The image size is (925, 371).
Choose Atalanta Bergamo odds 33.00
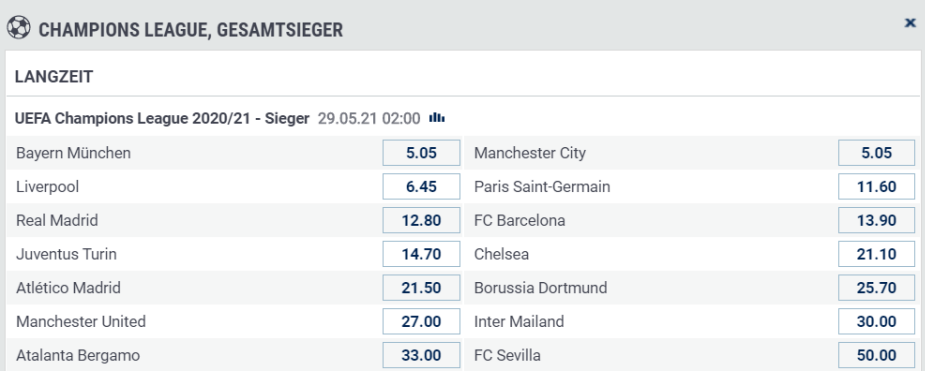pos(421,356)
